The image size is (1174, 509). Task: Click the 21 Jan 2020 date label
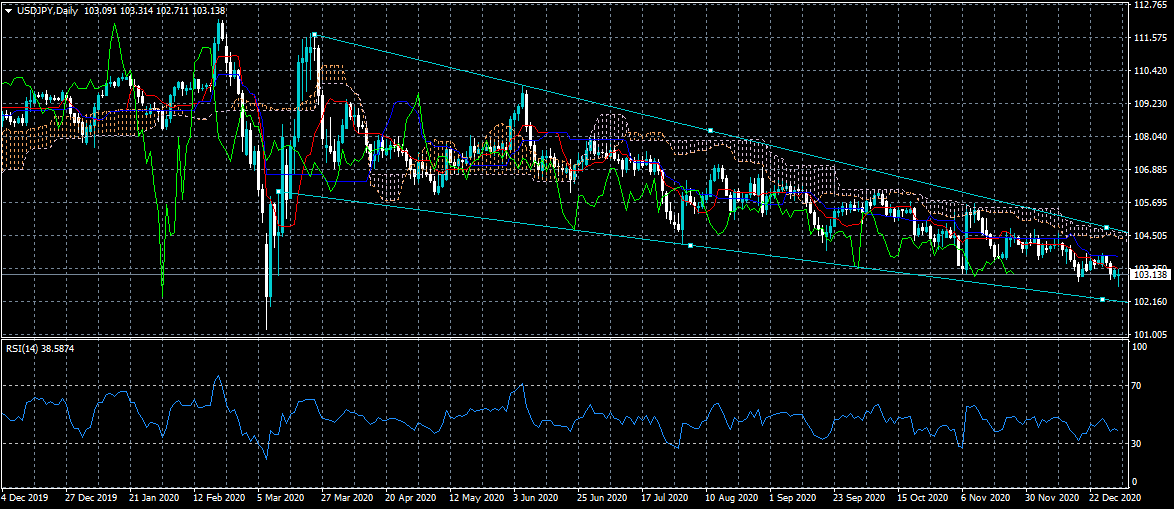point(154,497)
